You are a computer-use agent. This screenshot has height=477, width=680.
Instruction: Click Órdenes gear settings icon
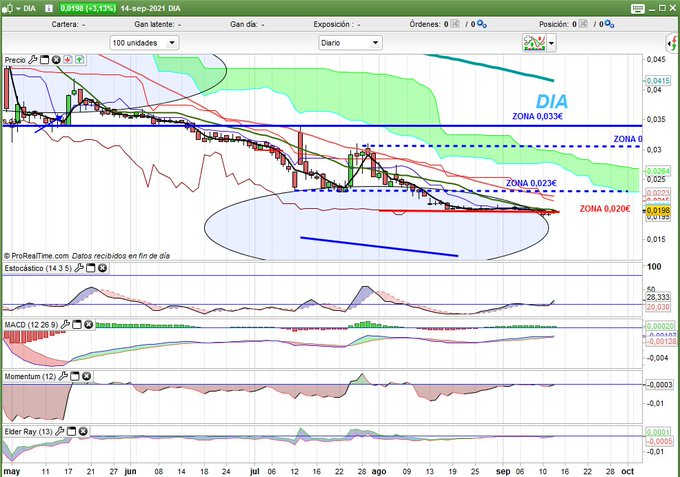point(482,24)
